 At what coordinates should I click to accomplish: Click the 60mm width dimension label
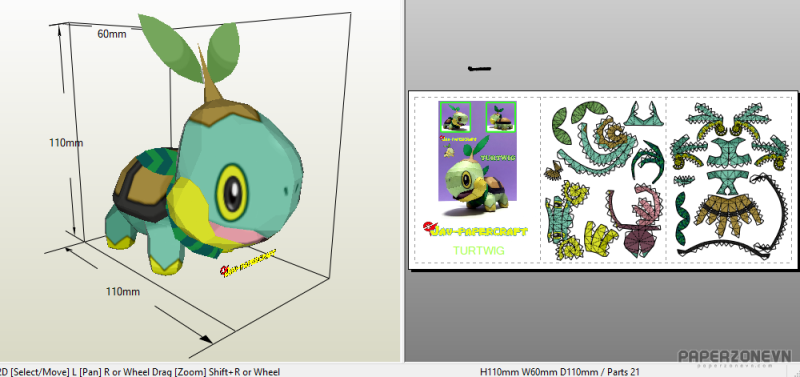coord(112,34)
